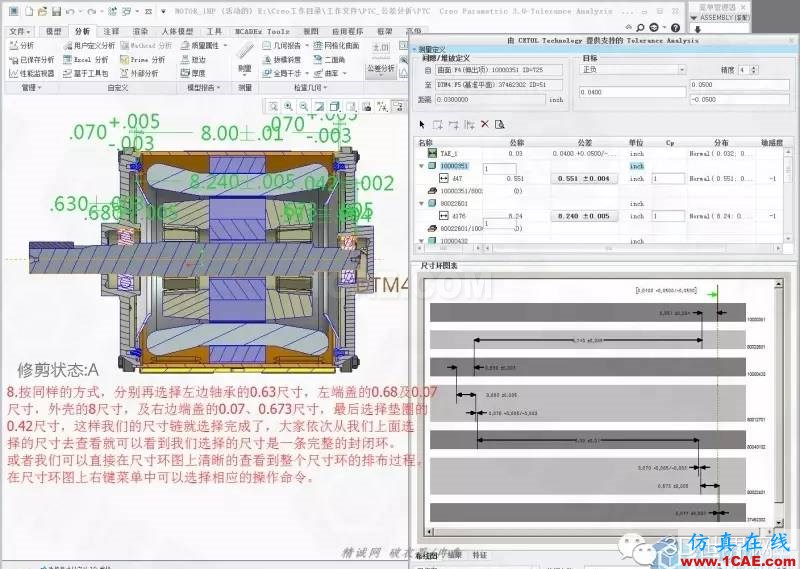
Task: Switch to the 渲染 ribbon tab
Action: (140, 32)
